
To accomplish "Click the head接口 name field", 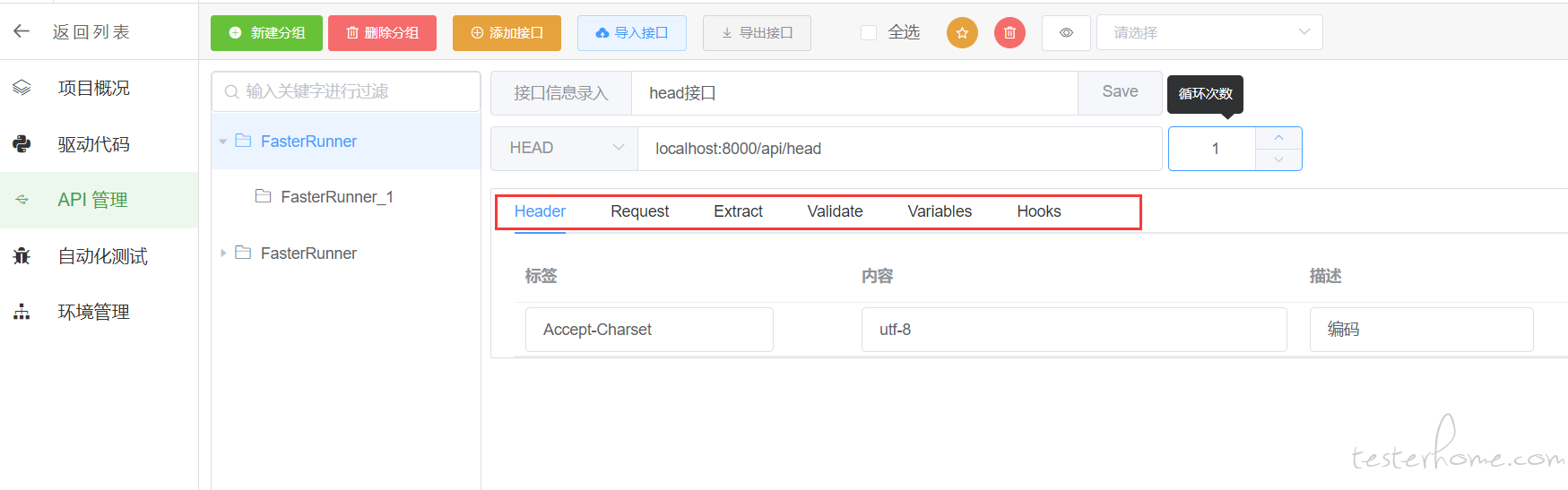I will [x=854, y=93].
